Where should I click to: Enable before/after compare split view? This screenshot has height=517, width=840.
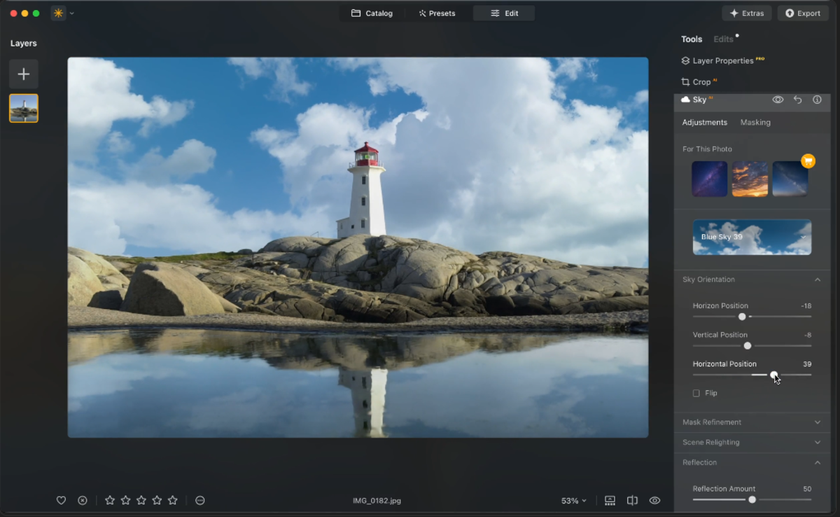[632, 500]
